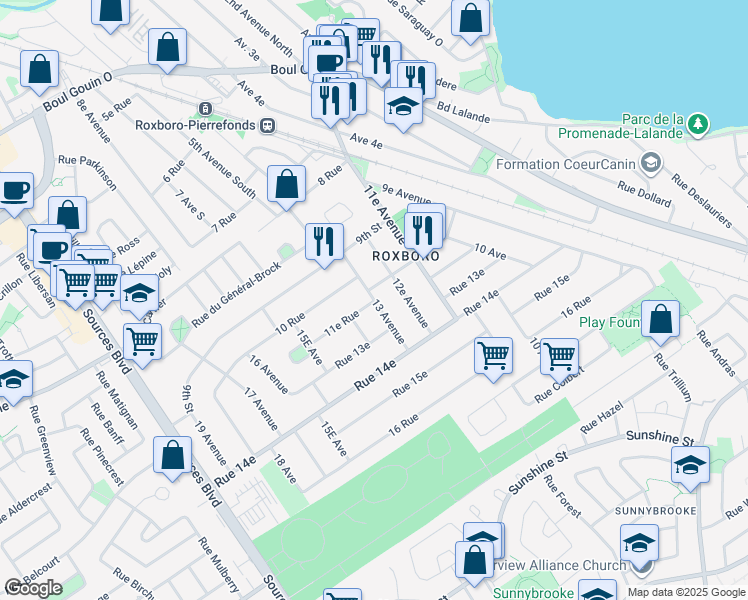Select the Play Fountain park label
The width and height of the screenshot is (748, 600).
(610, 323)
